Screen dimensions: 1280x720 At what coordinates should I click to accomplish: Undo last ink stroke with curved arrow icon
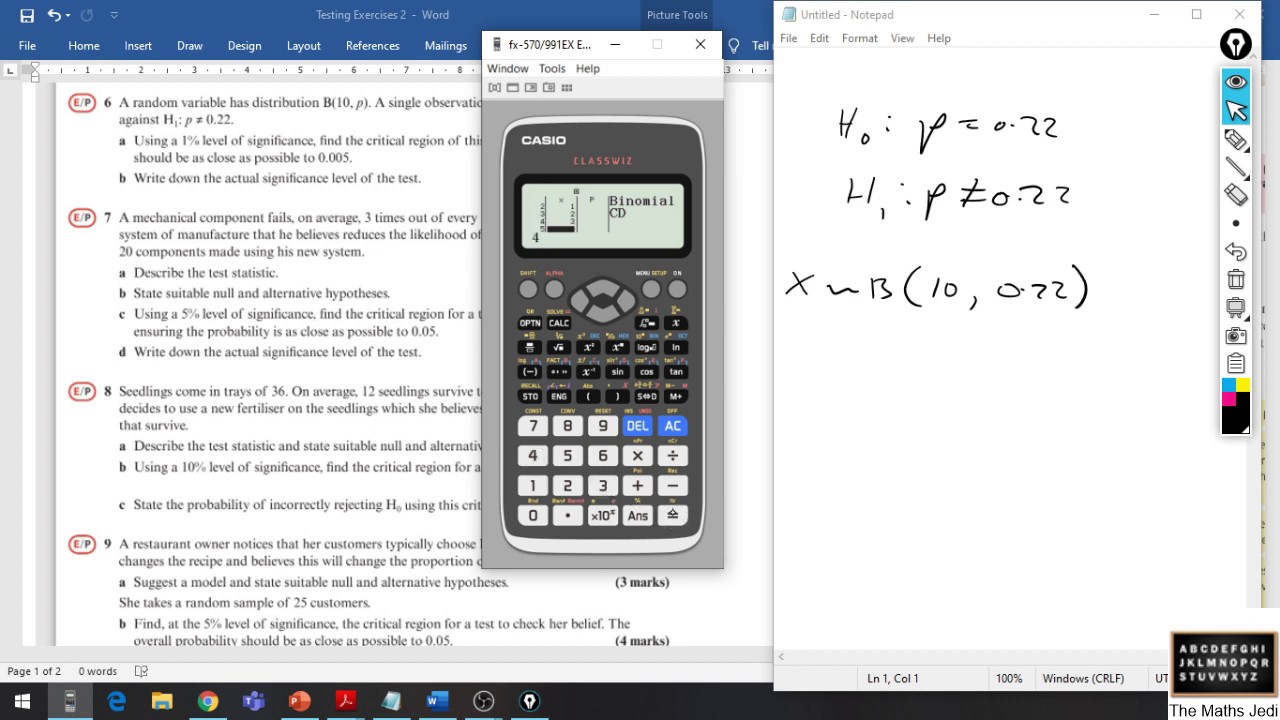coord(1236,252)
